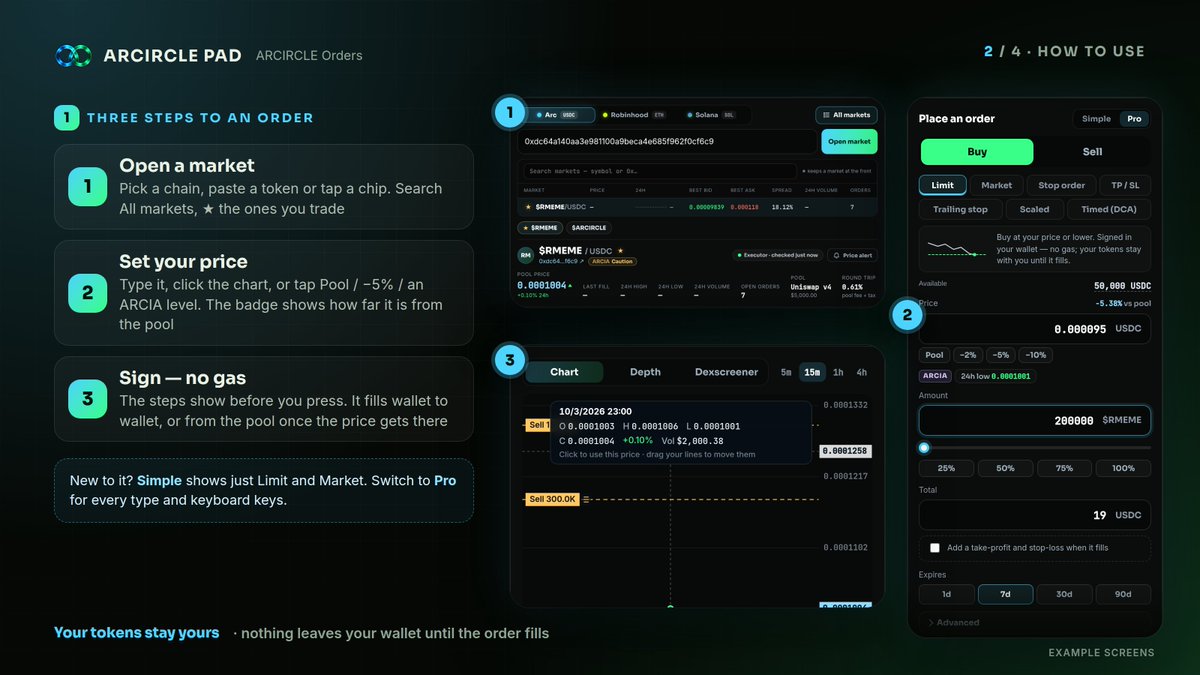Image resolution: width=1200 pixels, height=675 pixels.
Task: Tick the take-profit and stop-loss checkbox
Action: click(935, 548)
